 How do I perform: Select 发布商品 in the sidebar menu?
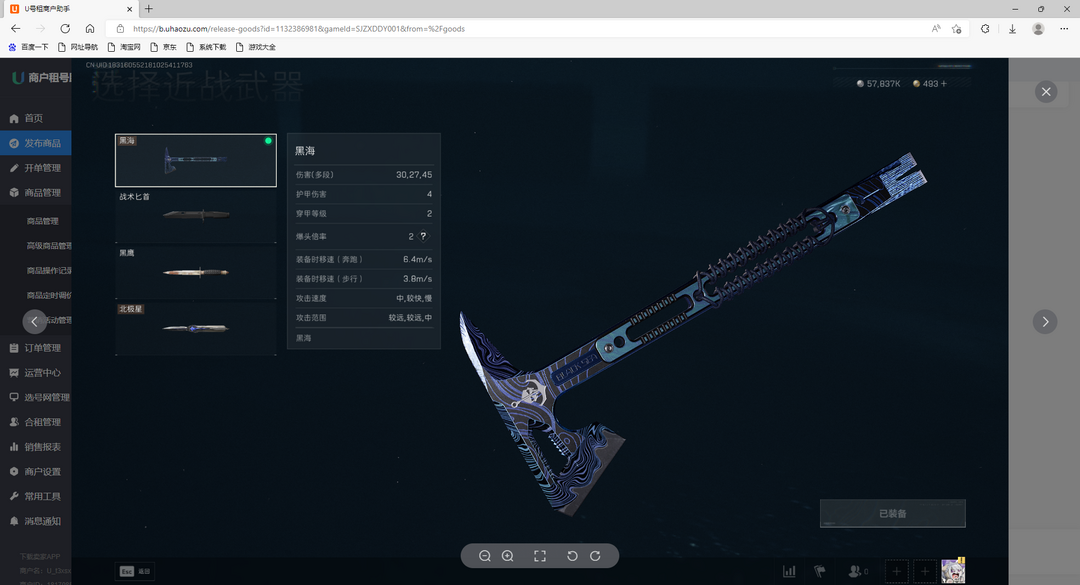click(42, 143)
